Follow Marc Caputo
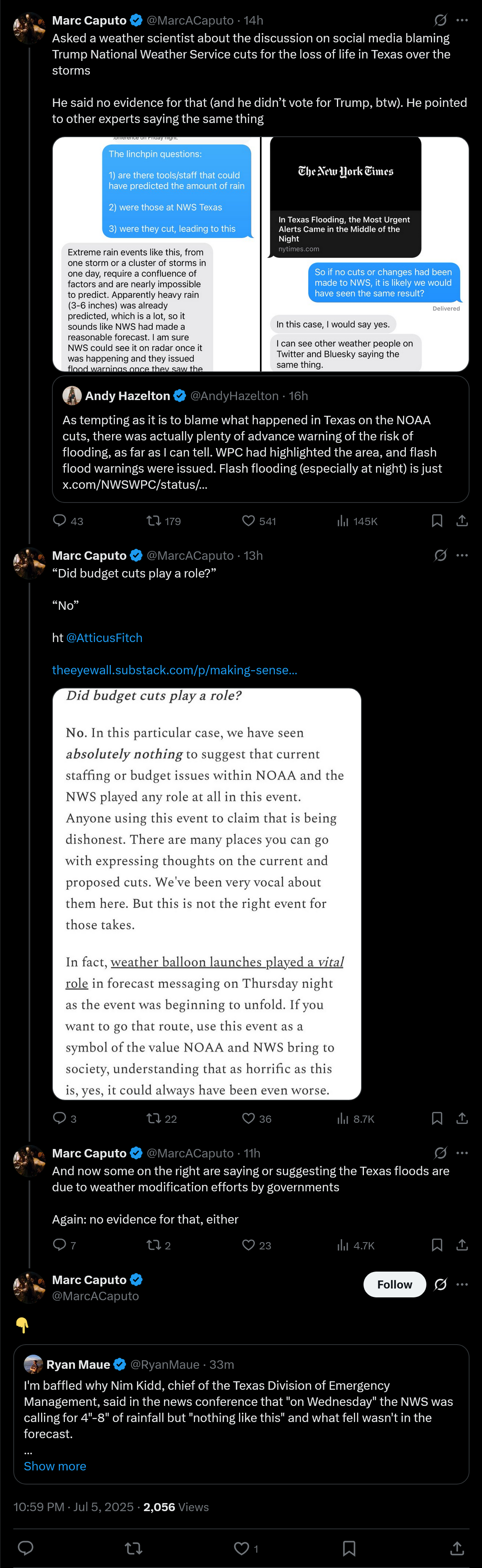The width and height of the screenshot is (482, 1568). point(395,1284)
